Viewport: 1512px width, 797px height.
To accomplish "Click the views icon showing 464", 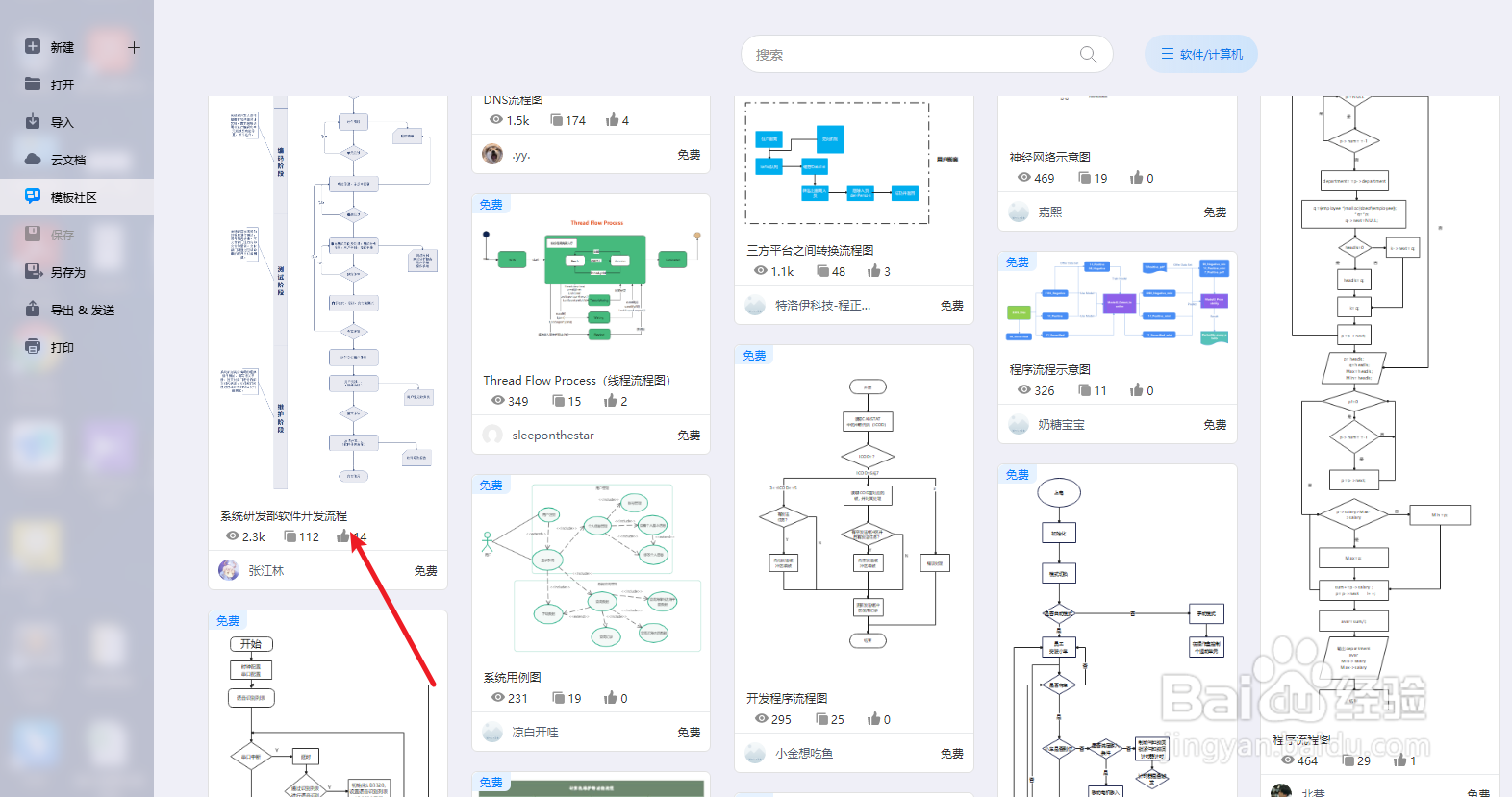I will 1288,760.
